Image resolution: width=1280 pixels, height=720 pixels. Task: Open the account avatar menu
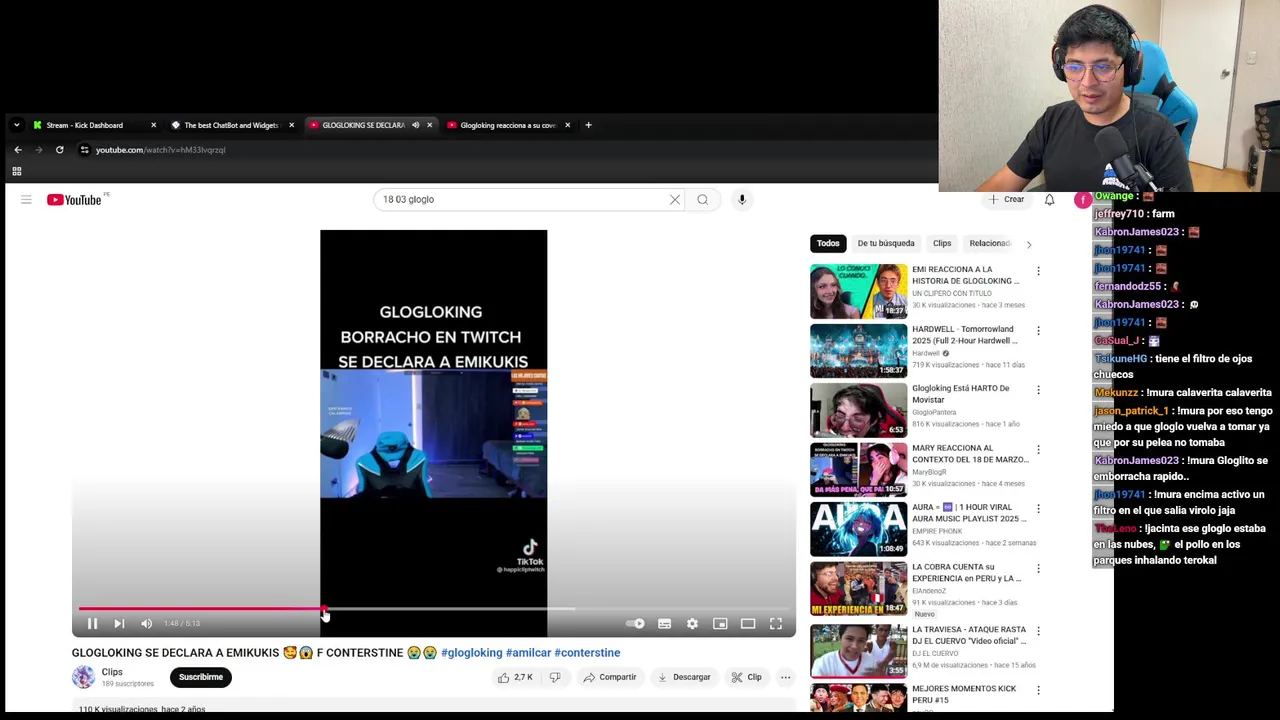(x=1083, y=200)
